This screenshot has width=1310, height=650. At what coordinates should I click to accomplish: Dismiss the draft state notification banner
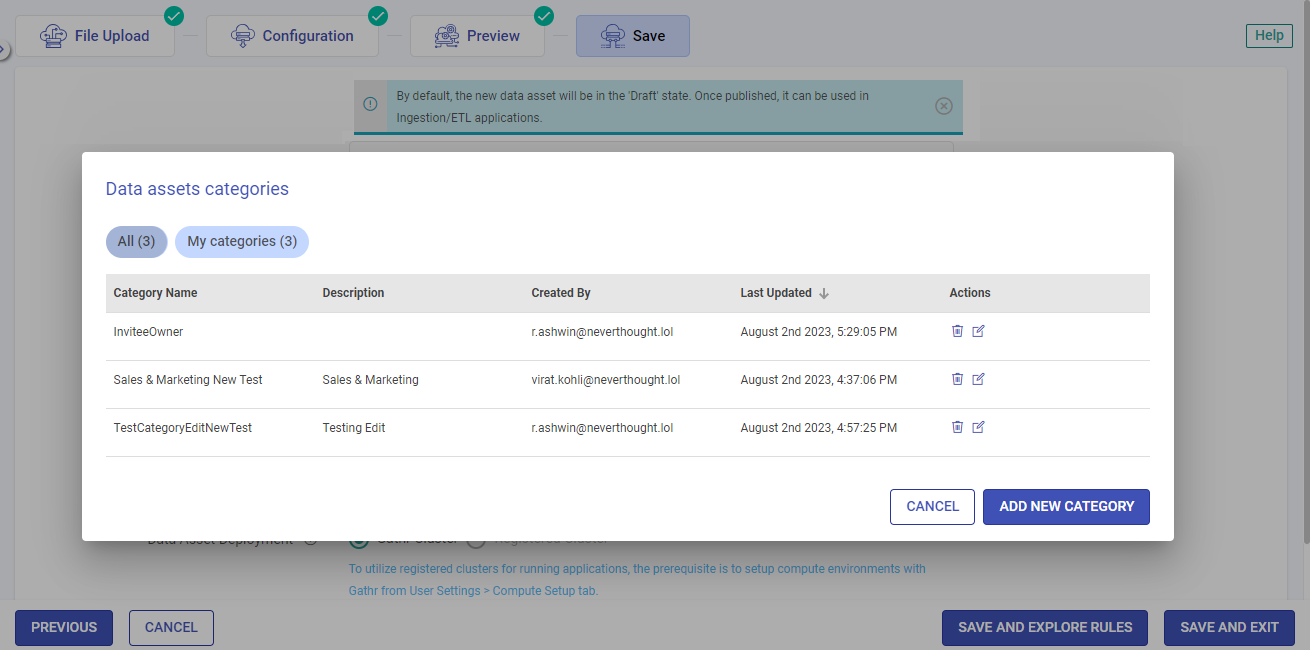pyautogui.click(x=943, y=104)
